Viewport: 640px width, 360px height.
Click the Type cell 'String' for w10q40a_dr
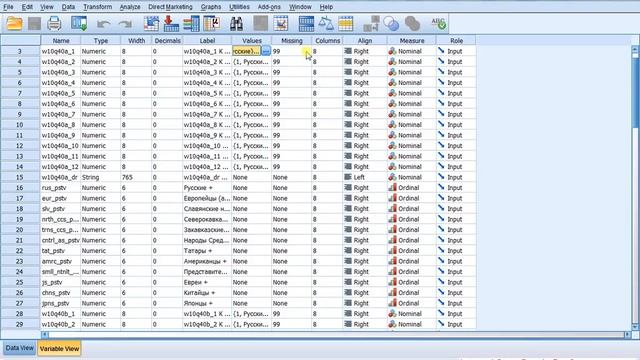click(x=100, y=177)
